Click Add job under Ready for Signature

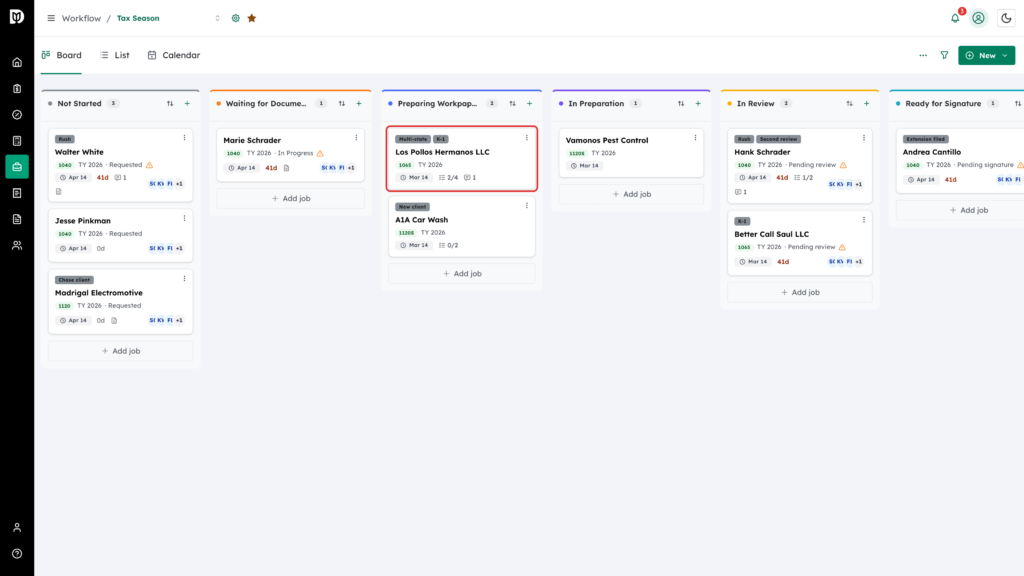(x=968, y=210)
